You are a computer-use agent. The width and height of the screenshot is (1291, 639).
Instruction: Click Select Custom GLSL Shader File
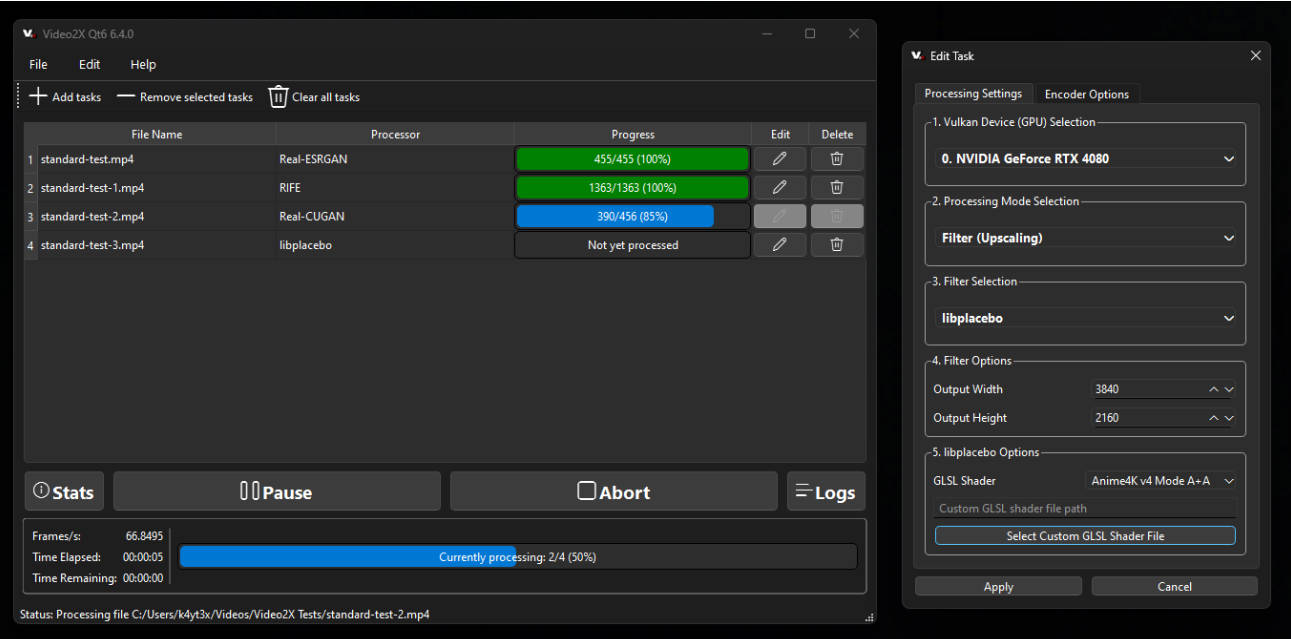point(1085,536)
